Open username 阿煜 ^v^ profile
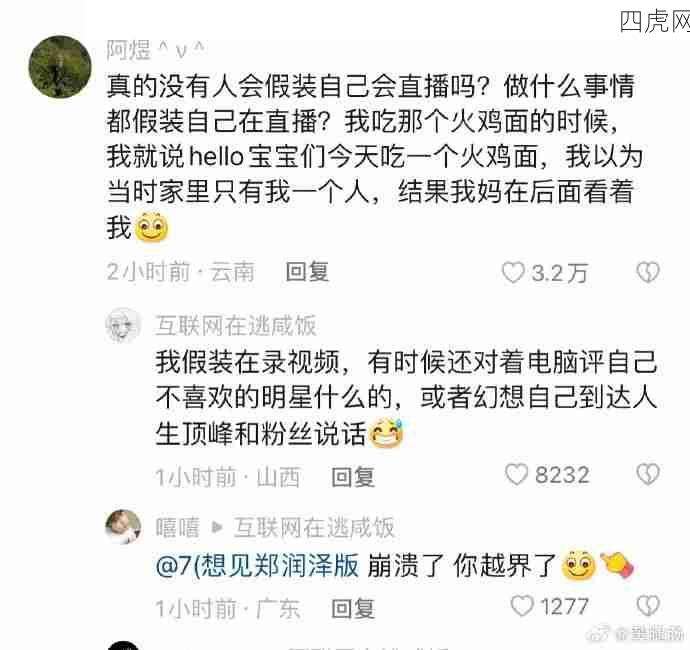 click(x=155, y=50)
